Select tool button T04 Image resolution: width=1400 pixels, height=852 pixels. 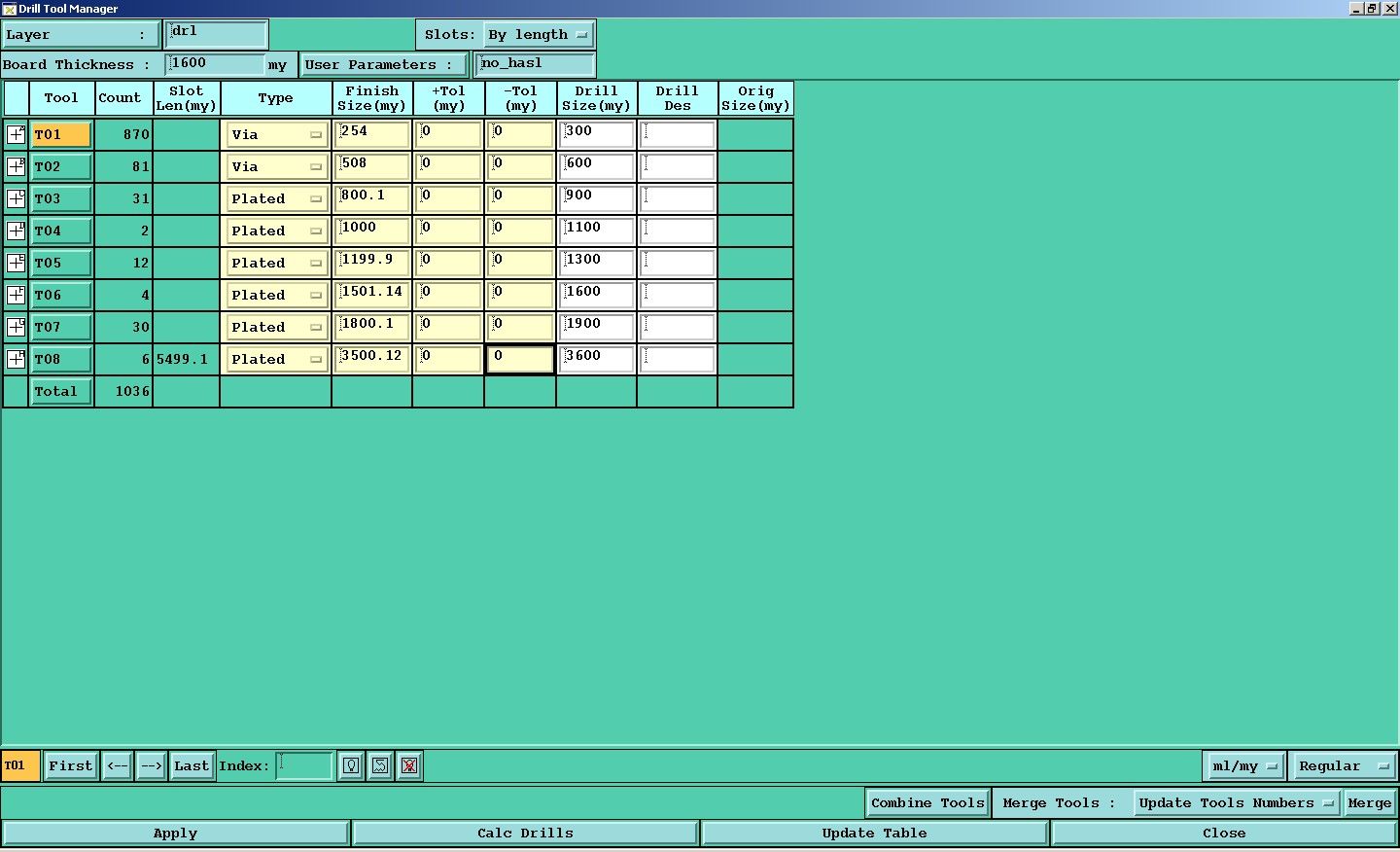61,231
